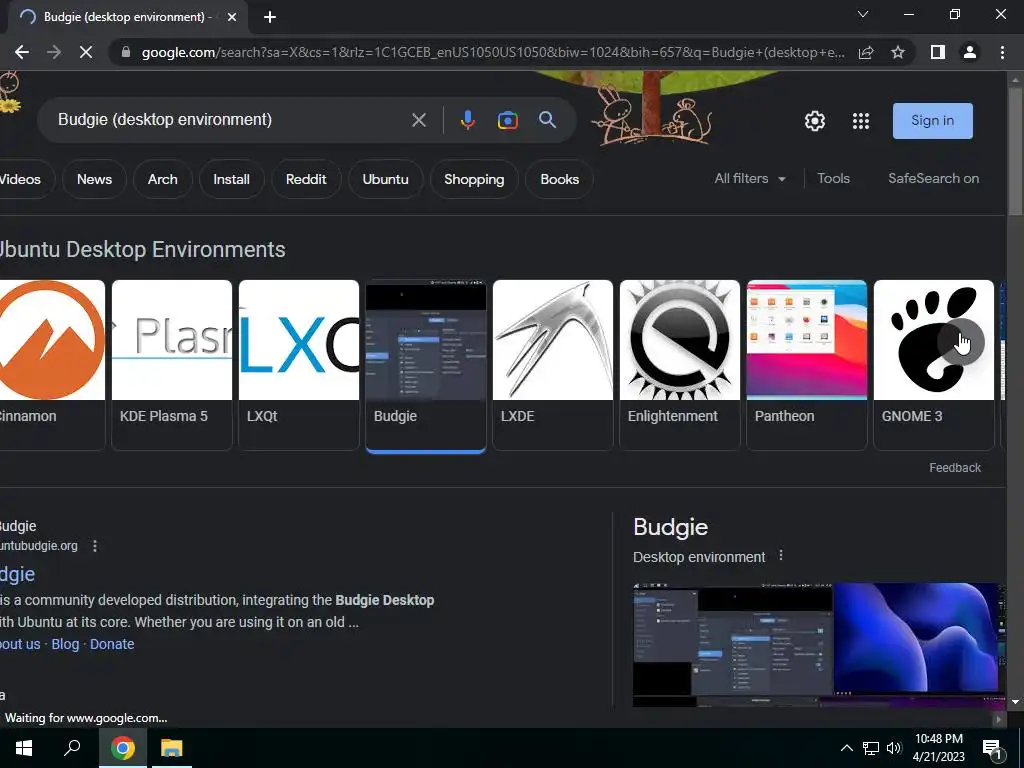Open Google quick settings gear

click(814, 121)
